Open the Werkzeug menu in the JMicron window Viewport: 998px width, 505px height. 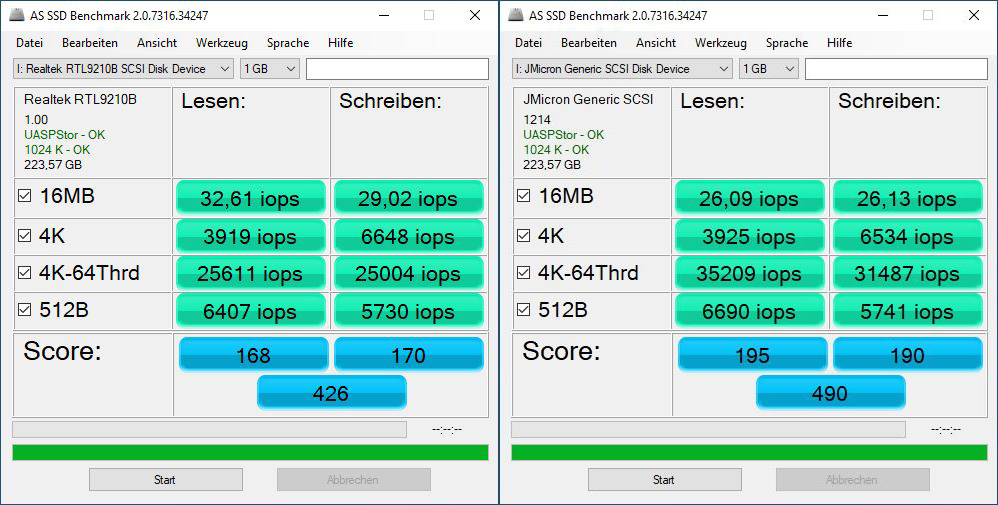click(720, 43)
